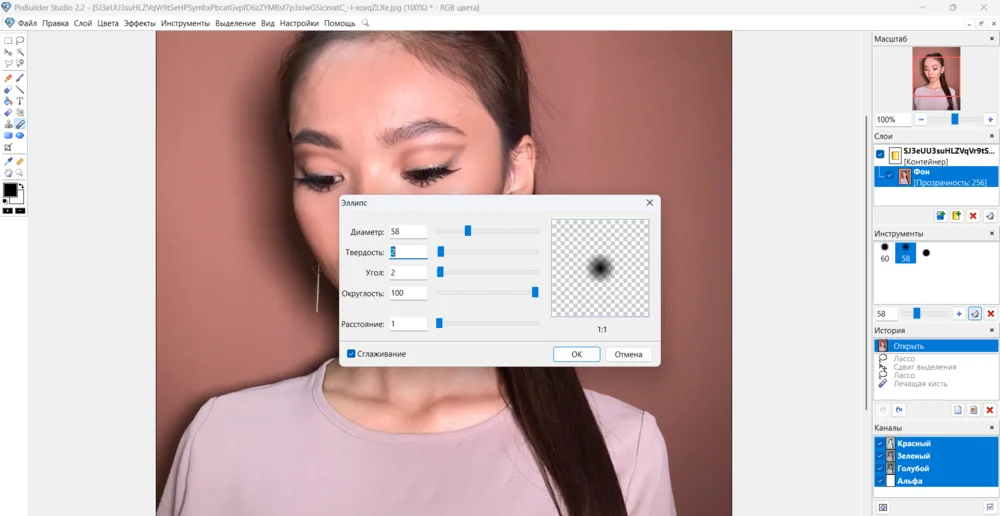Screen dimensions: 1000x516
Task: Choose the Crop tool
Action: pyautogui.click(x=8, y=147)
